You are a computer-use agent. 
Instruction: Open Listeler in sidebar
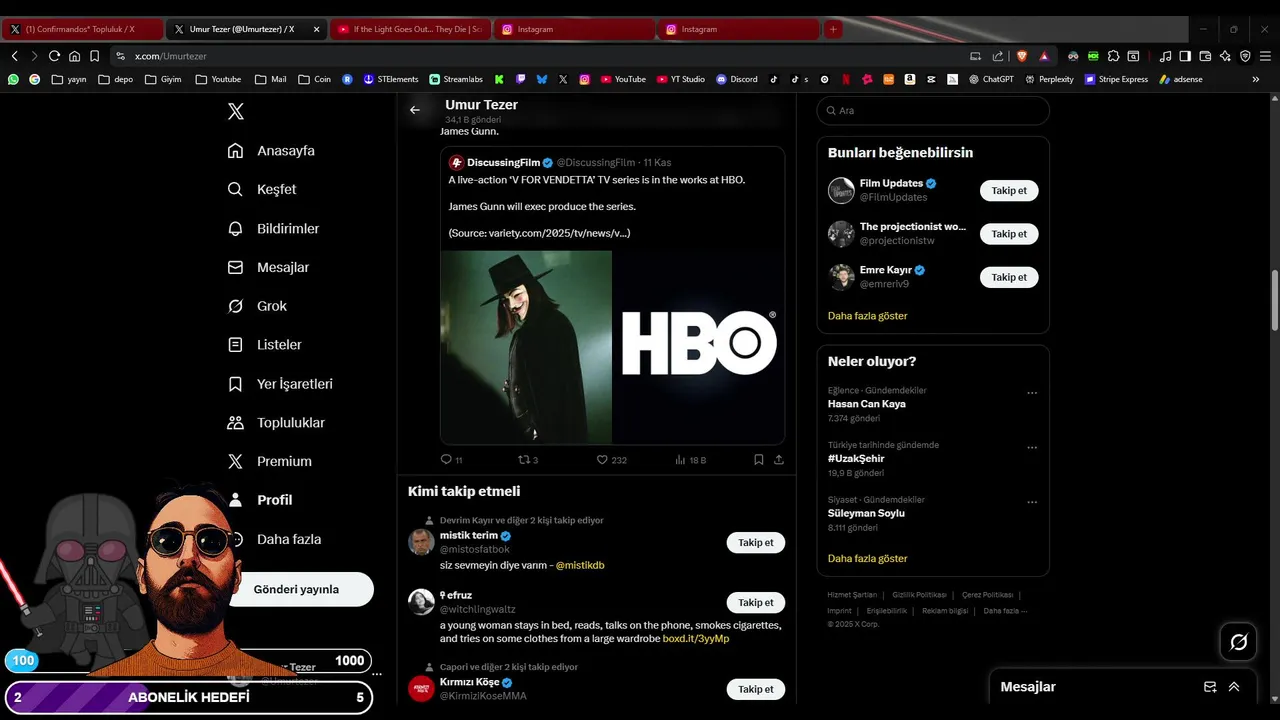(264, 345)
